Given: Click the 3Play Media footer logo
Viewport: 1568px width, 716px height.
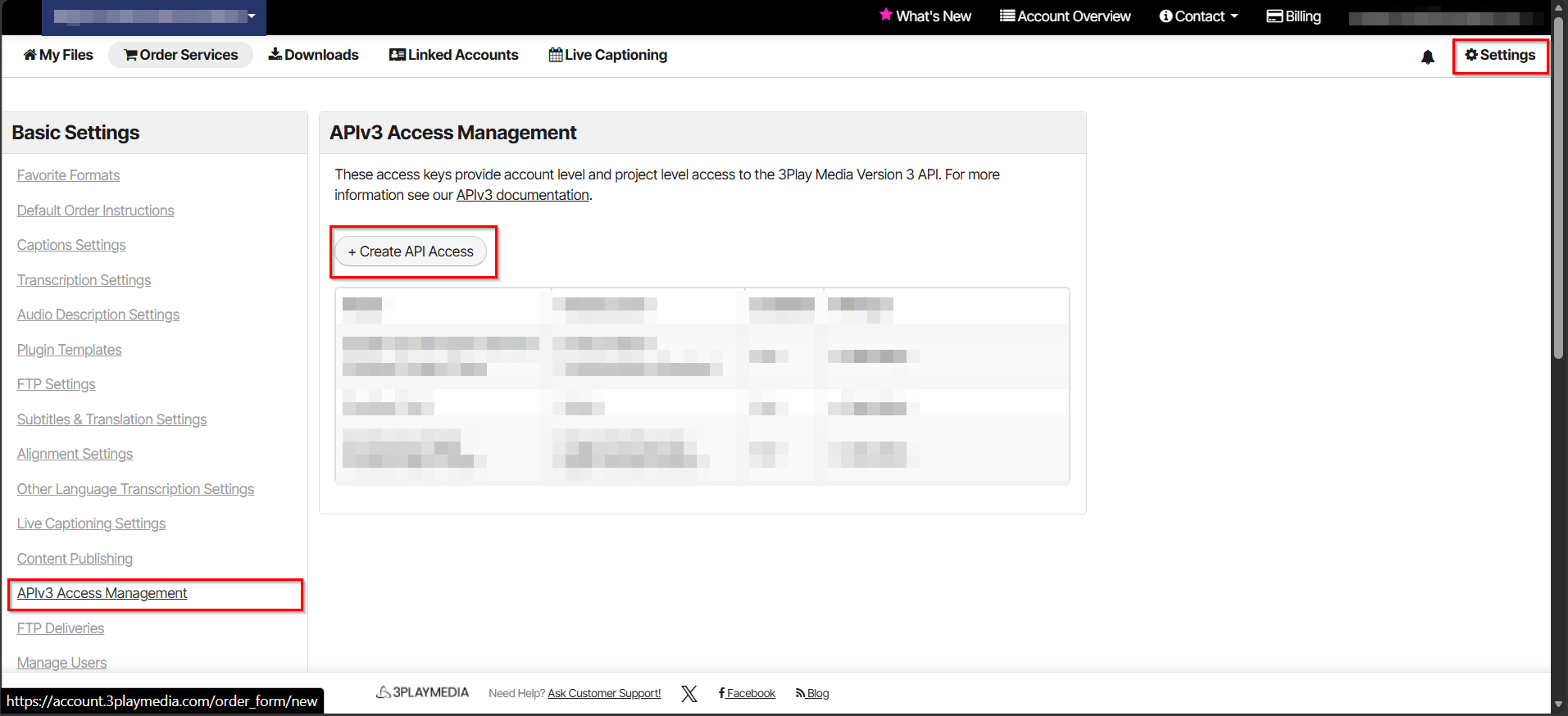Looking at the screenshot, I should point(422,692).
